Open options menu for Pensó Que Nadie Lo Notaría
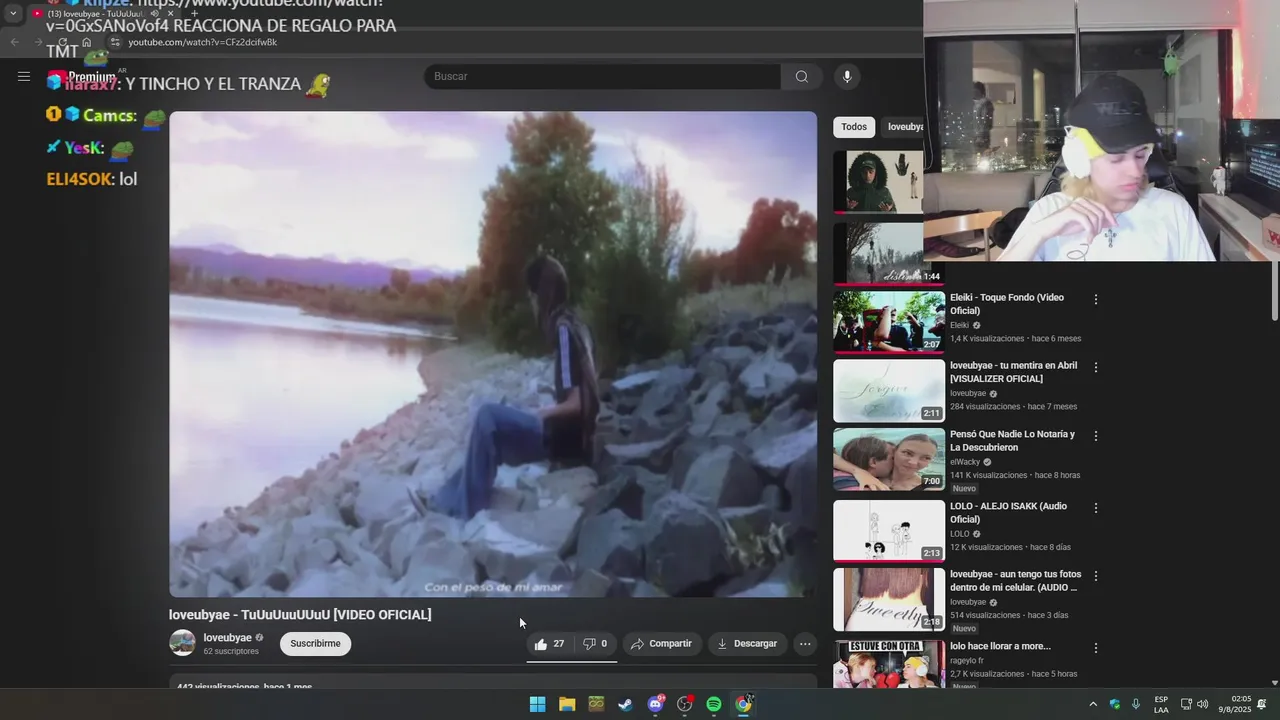1280x720 pixels. [x=1096, y=436]
